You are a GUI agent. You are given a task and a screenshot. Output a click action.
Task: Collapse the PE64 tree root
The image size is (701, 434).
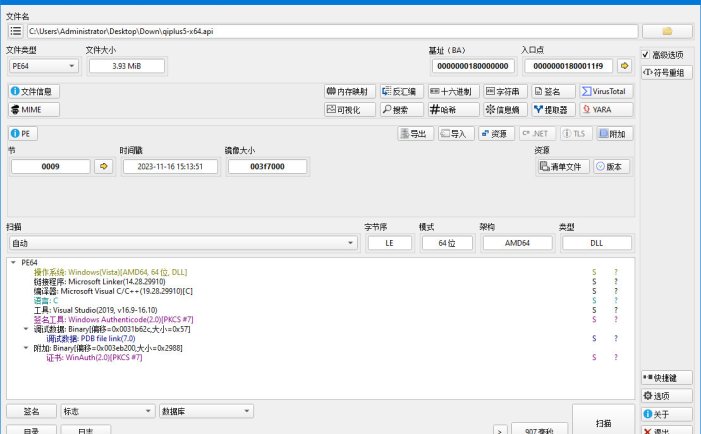(13, 262)
